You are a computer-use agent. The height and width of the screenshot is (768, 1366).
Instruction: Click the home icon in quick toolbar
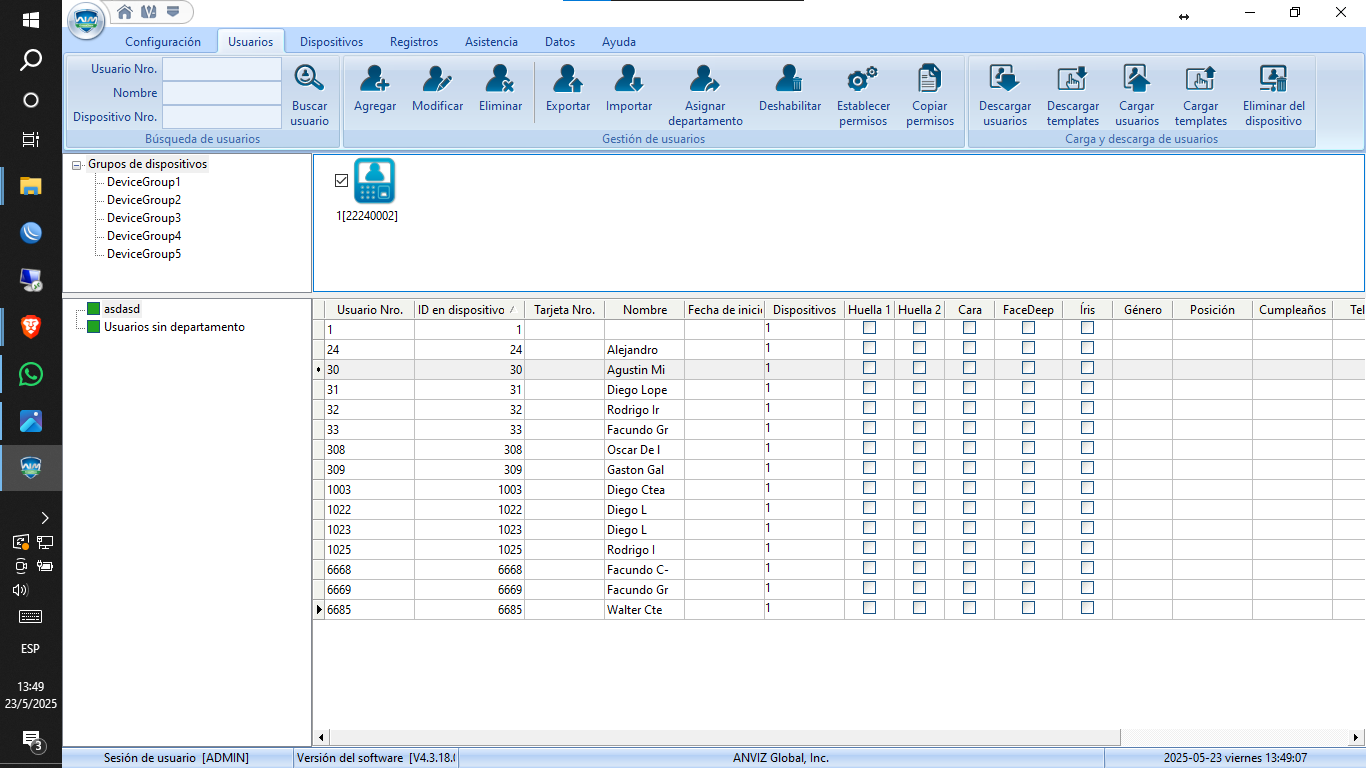pyautogui.click(x=125, y=12)
